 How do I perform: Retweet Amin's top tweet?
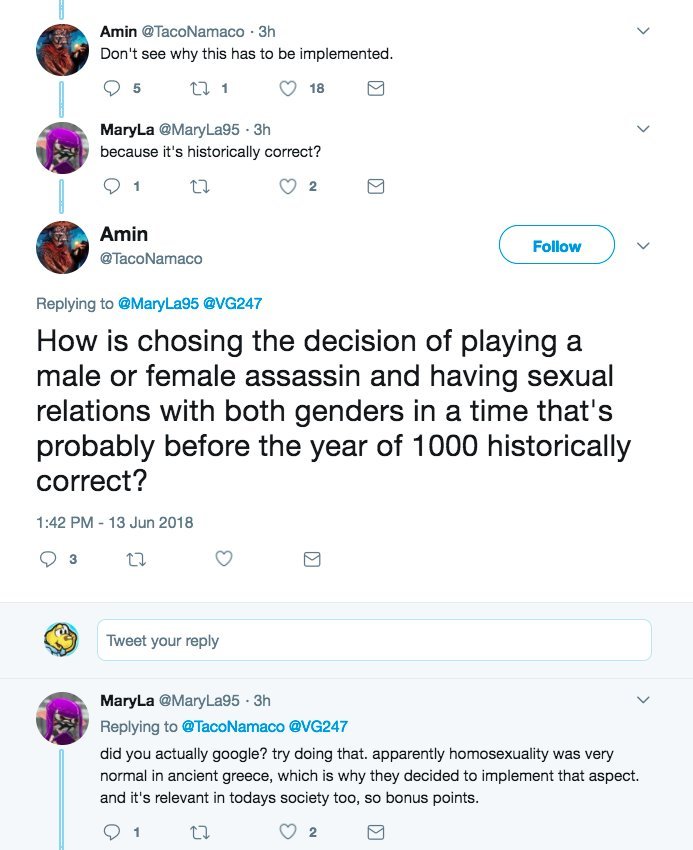click(197, 88)
